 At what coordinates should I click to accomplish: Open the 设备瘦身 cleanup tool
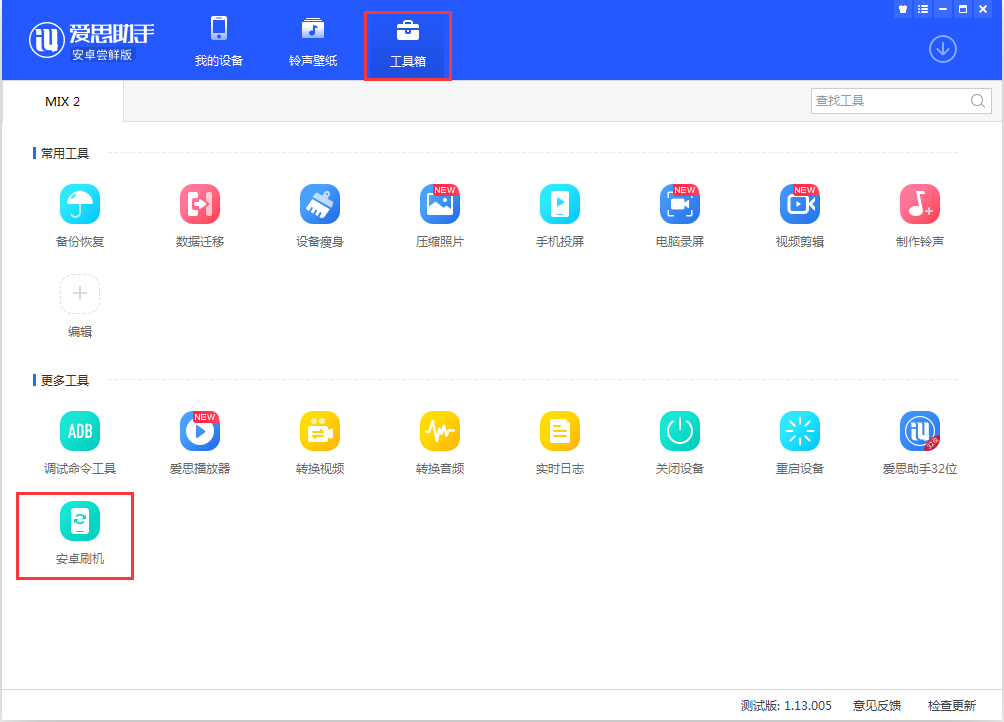320,205
